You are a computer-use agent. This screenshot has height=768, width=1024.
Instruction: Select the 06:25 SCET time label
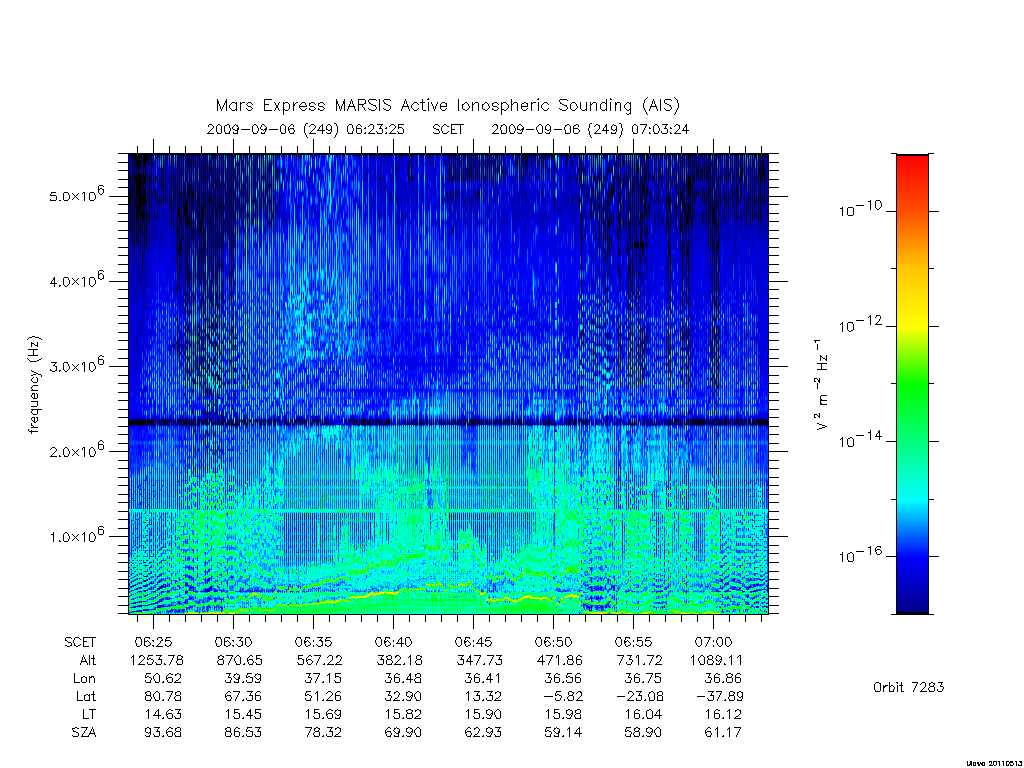tap(153, 642)
